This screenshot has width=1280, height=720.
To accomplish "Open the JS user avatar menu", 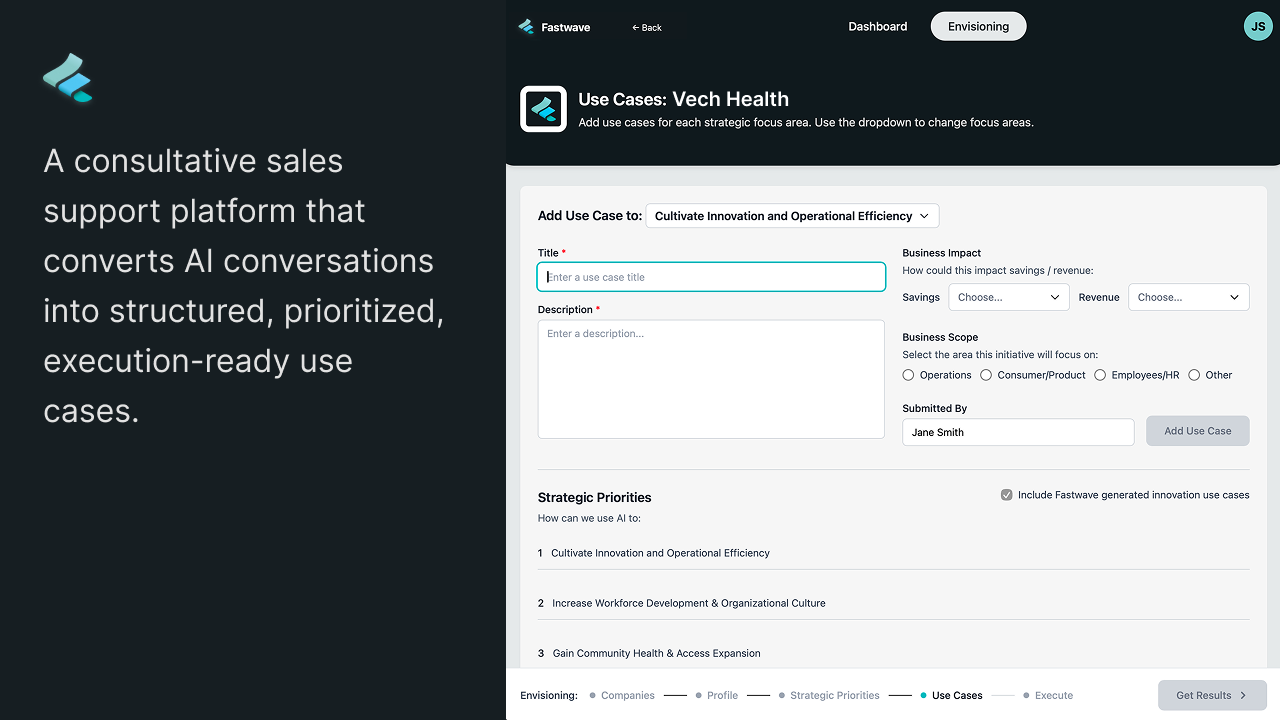I will [x=1258, y=26].
